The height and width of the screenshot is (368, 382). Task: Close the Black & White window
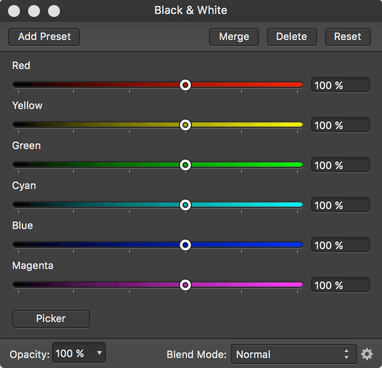tap(14, 11)
